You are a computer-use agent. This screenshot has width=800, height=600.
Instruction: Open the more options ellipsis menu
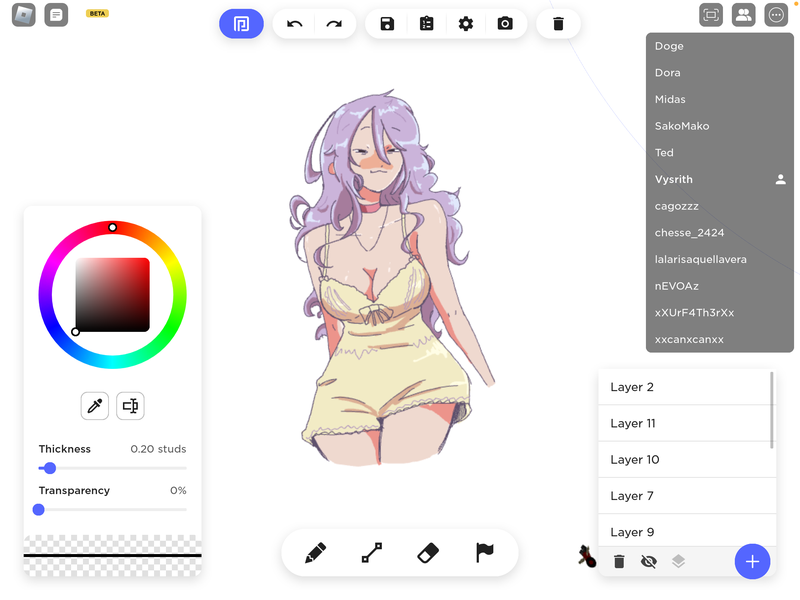tap(776, 15)
